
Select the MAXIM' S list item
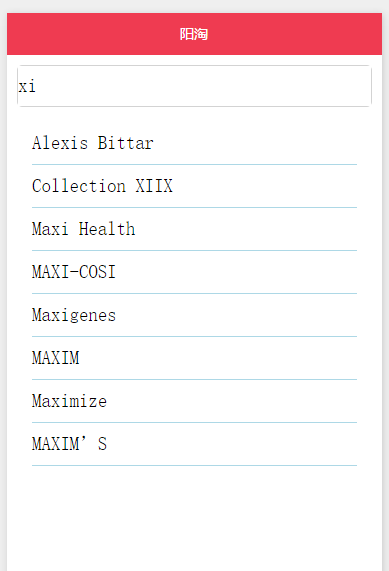pyautogui.click(x=194, y=444)
